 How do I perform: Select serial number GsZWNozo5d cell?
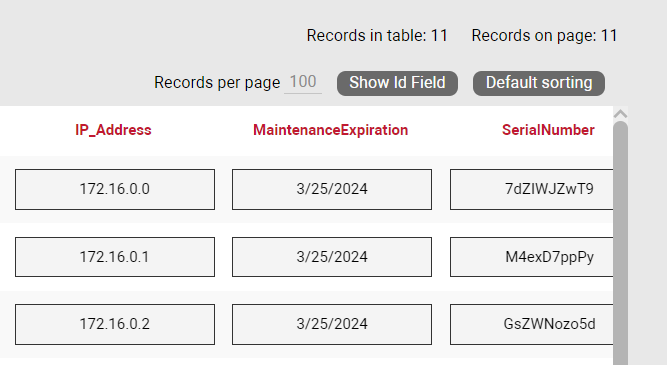(x=532, y=324)
